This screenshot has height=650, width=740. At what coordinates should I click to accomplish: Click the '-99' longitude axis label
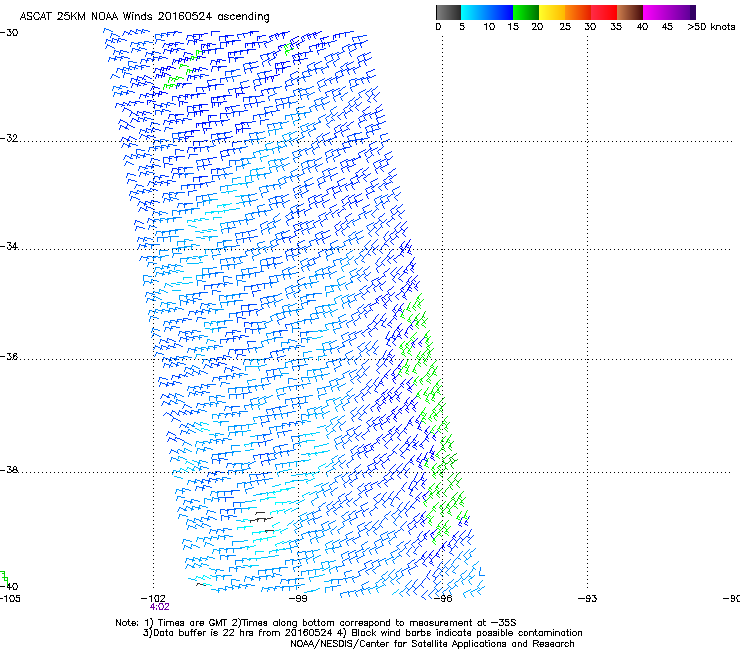(298, 599)
